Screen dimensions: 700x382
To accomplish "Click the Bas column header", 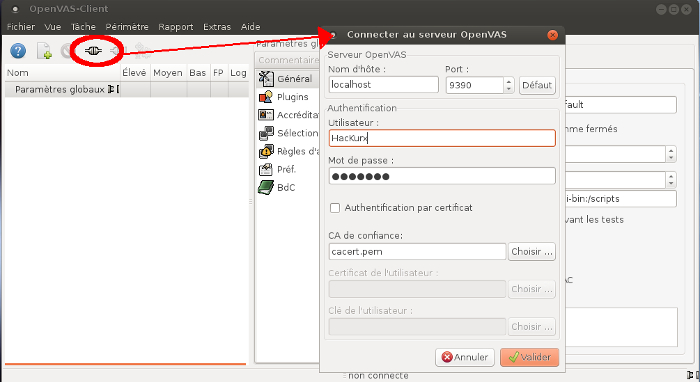I will pyautogui.click(x=198, y=73).
